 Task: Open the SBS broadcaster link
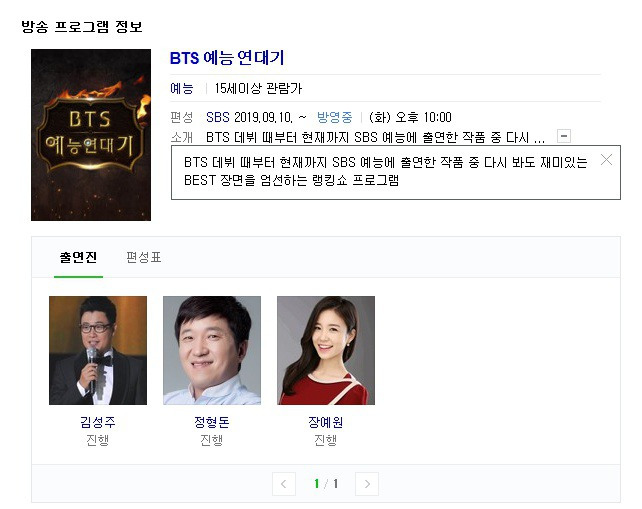pyautogui.click(x=218, y=118)
